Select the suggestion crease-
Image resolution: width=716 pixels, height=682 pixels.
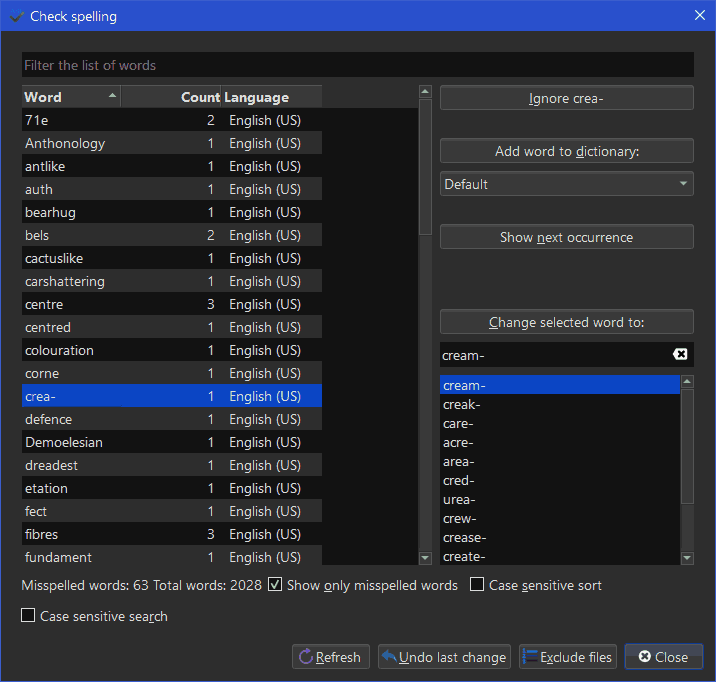pyautogui.click(x=560, y=538)
